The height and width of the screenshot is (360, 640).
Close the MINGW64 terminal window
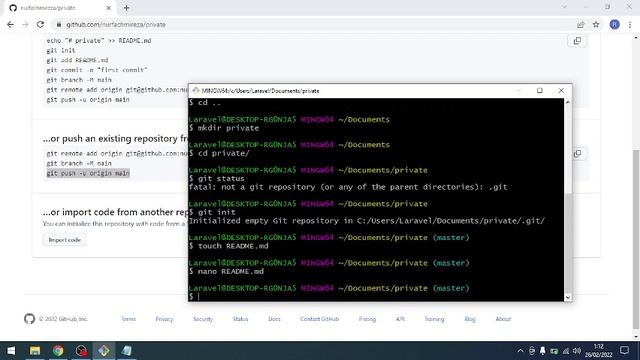tap(561, 91)
